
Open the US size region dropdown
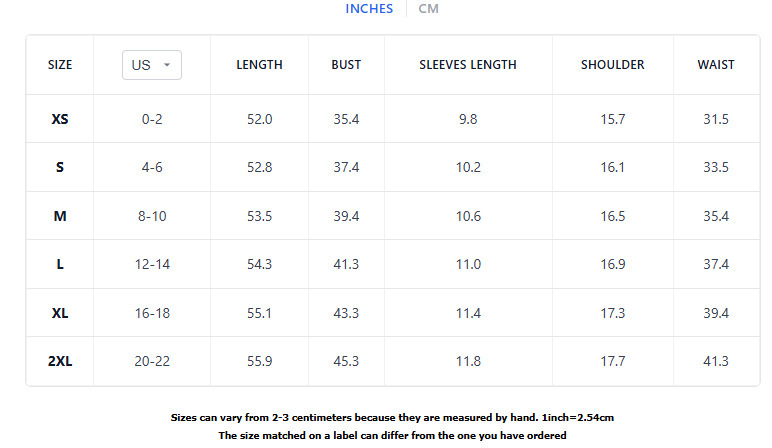point(152,65)
